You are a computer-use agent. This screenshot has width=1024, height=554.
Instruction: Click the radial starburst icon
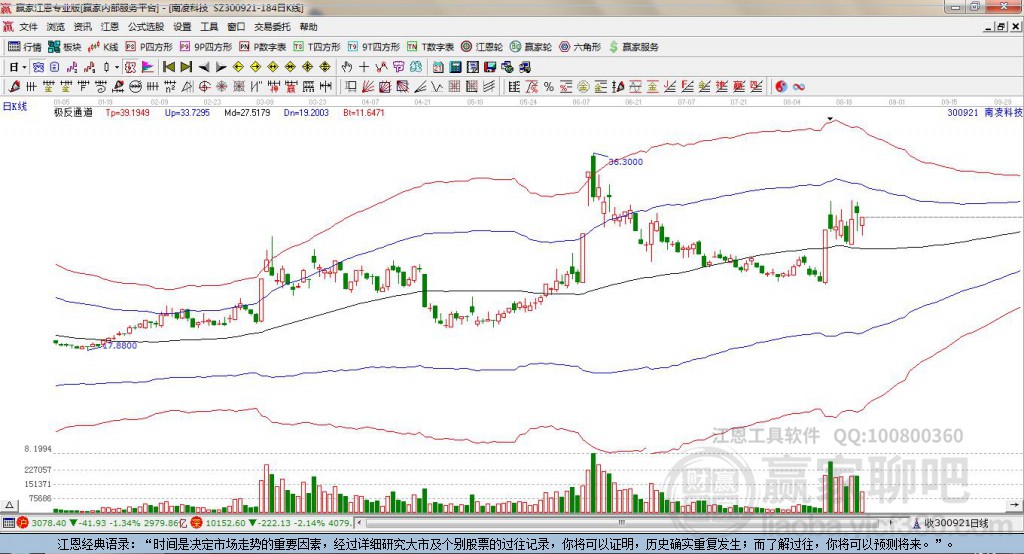click(221, 86)
